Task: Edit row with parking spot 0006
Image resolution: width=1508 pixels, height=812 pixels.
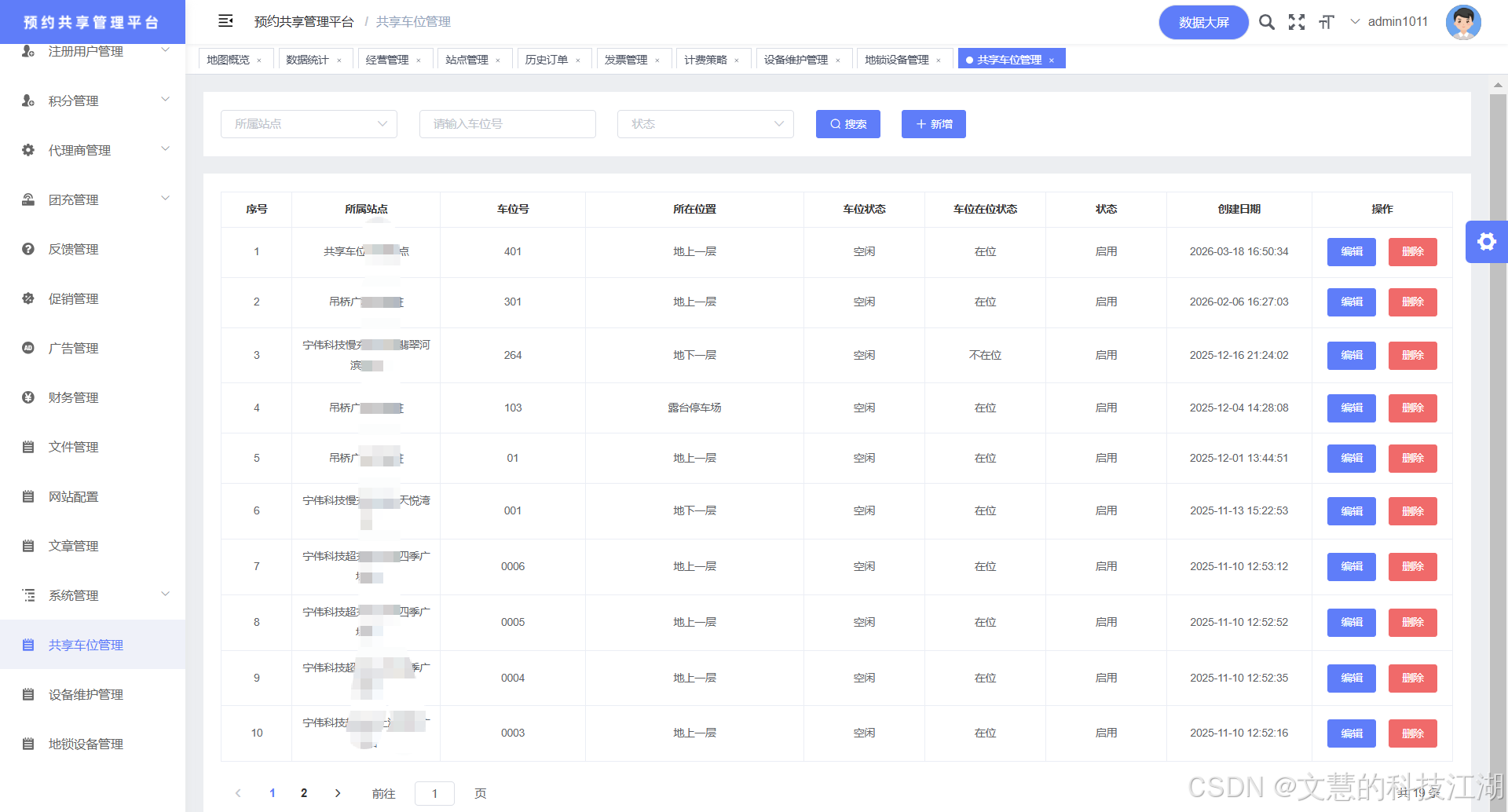Action: [x=1352, y=567]
